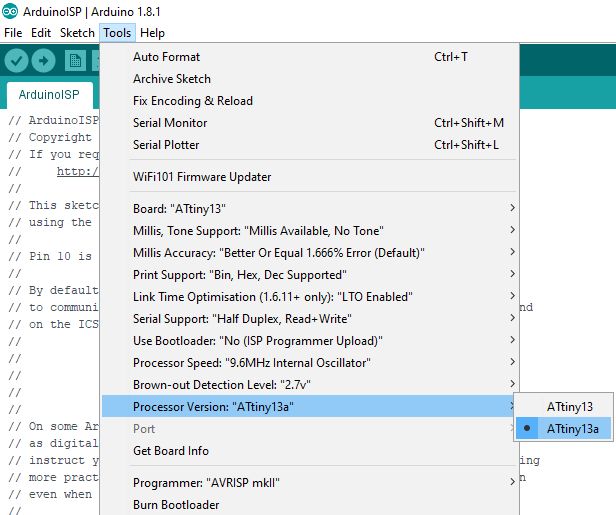Choose Burn Bootloader

click(310, 504)
